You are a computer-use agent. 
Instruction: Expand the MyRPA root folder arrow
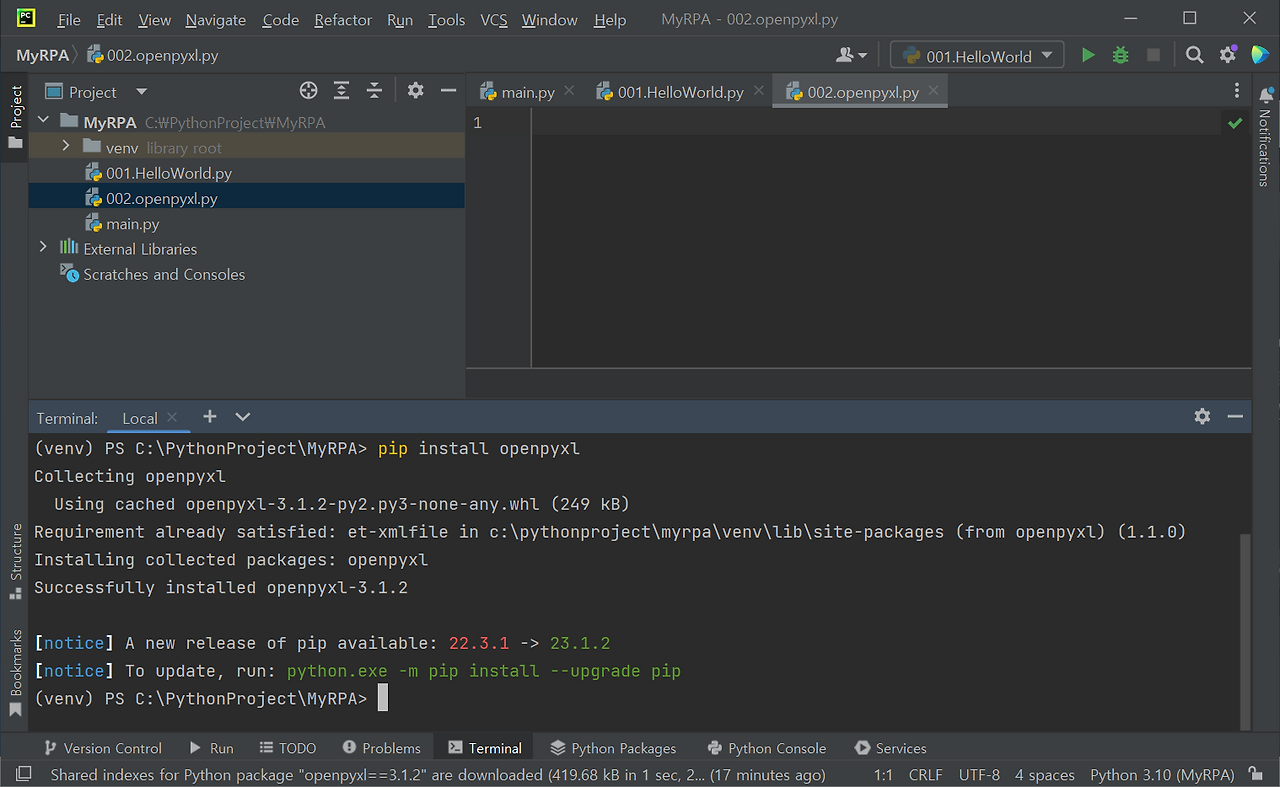coord(43,121)
